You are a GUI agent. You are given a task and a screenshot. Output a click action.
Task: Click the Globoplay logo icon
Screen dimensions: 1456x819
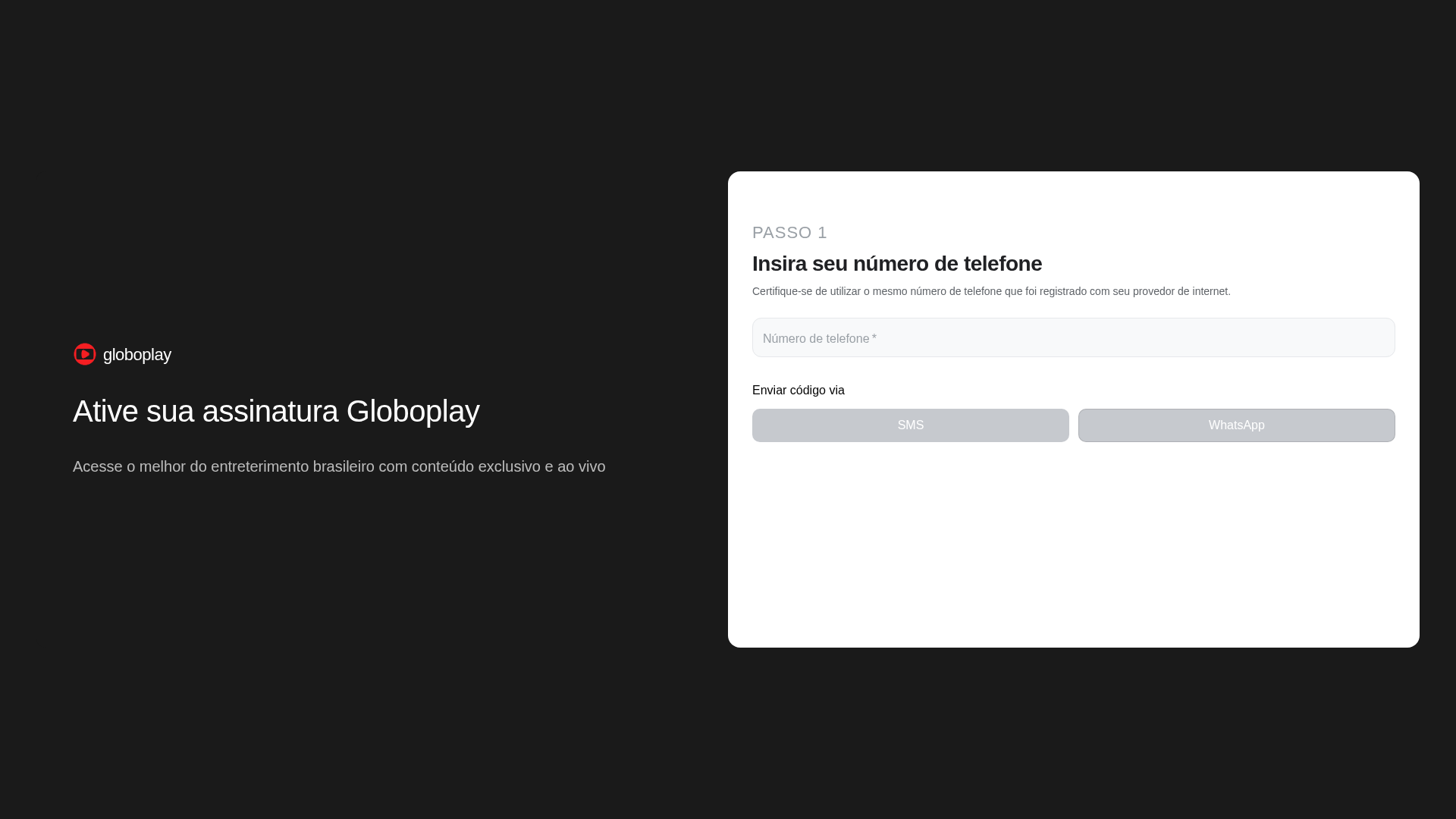85,354
